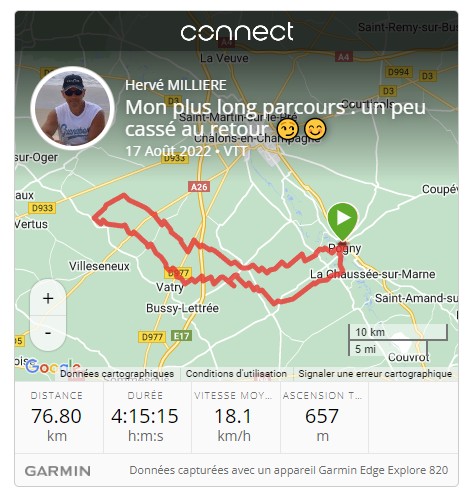Image resolution: width=472 pixels, height=499 pixels.
Task: Select the Ascension 657 m stat
Action: (x=322, y=419)
